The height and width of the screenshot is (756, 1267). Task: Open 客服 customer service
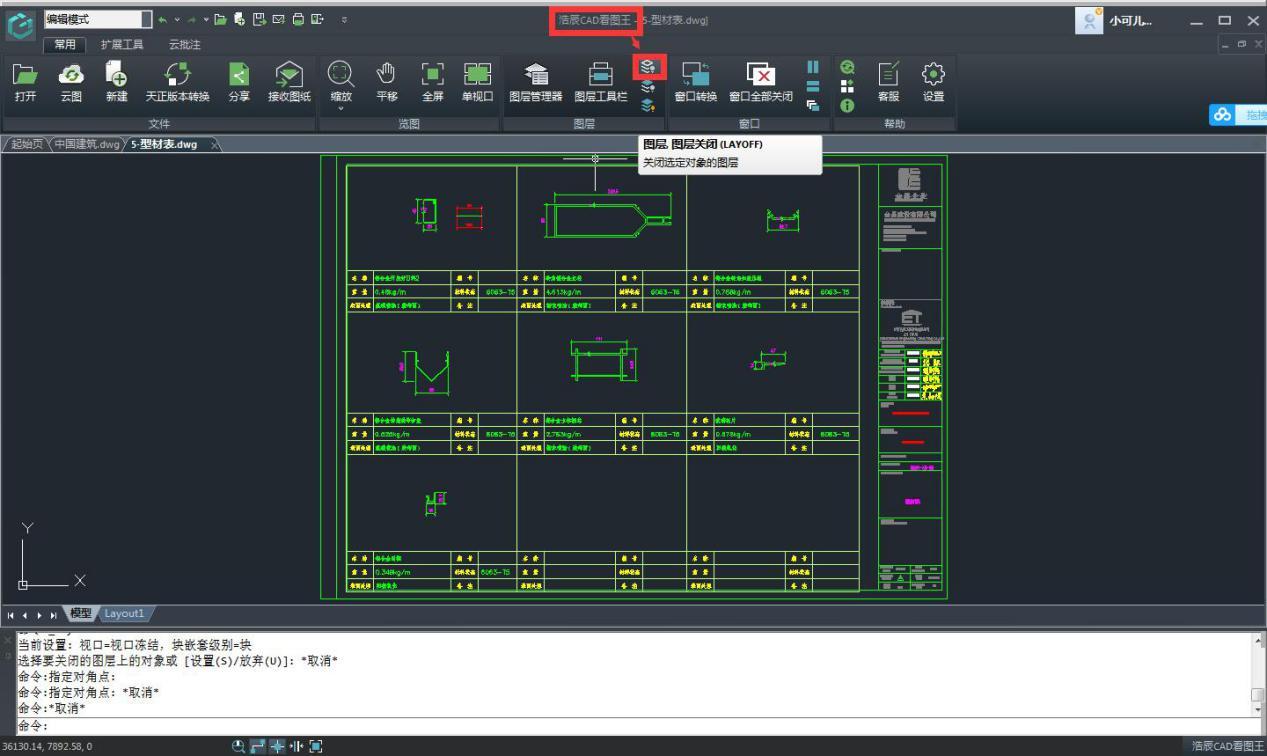(x=888, y=81)
